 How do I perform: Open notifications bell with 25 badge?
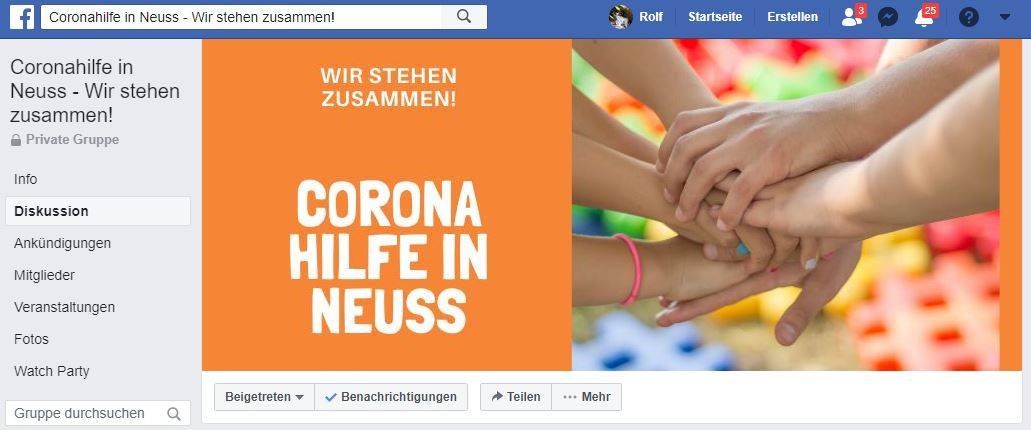(x=924, y=17)
